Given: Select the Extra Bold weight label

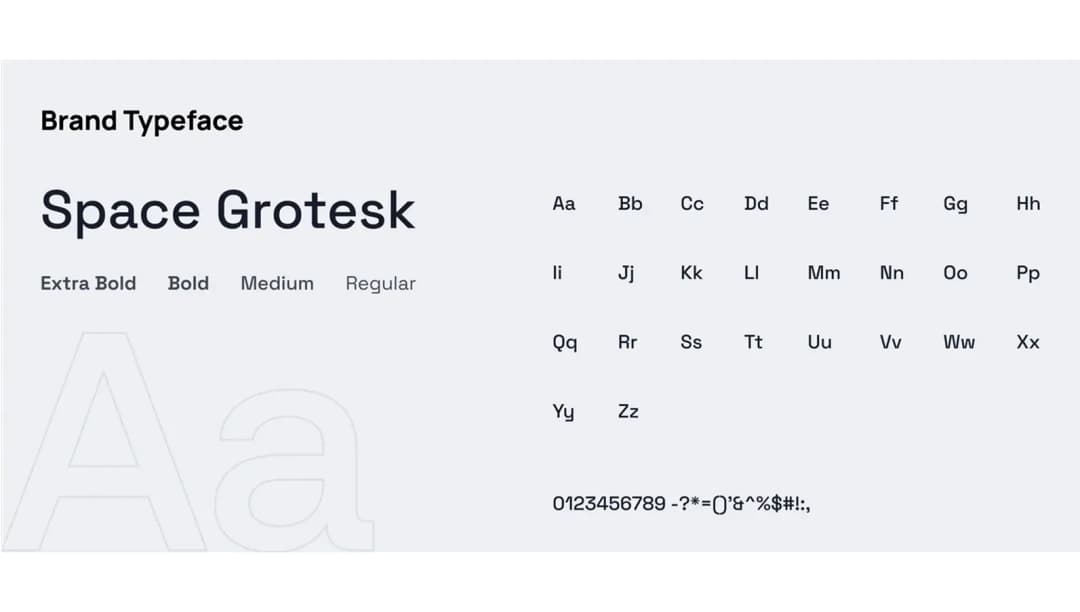Looking at the screenshot, I should point(88,284).
